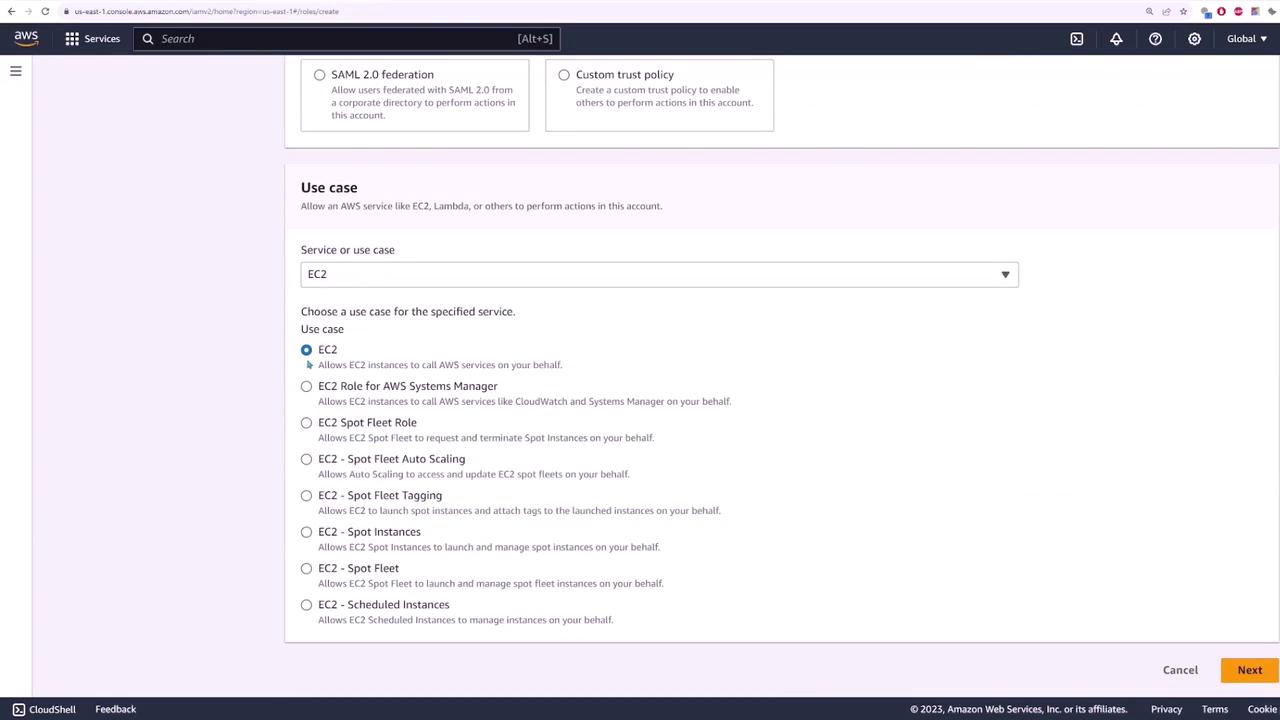Click the "Use case" section heading
This screenshot has height=720, width=1280.
pyautogui.click(x=329, y=188)
